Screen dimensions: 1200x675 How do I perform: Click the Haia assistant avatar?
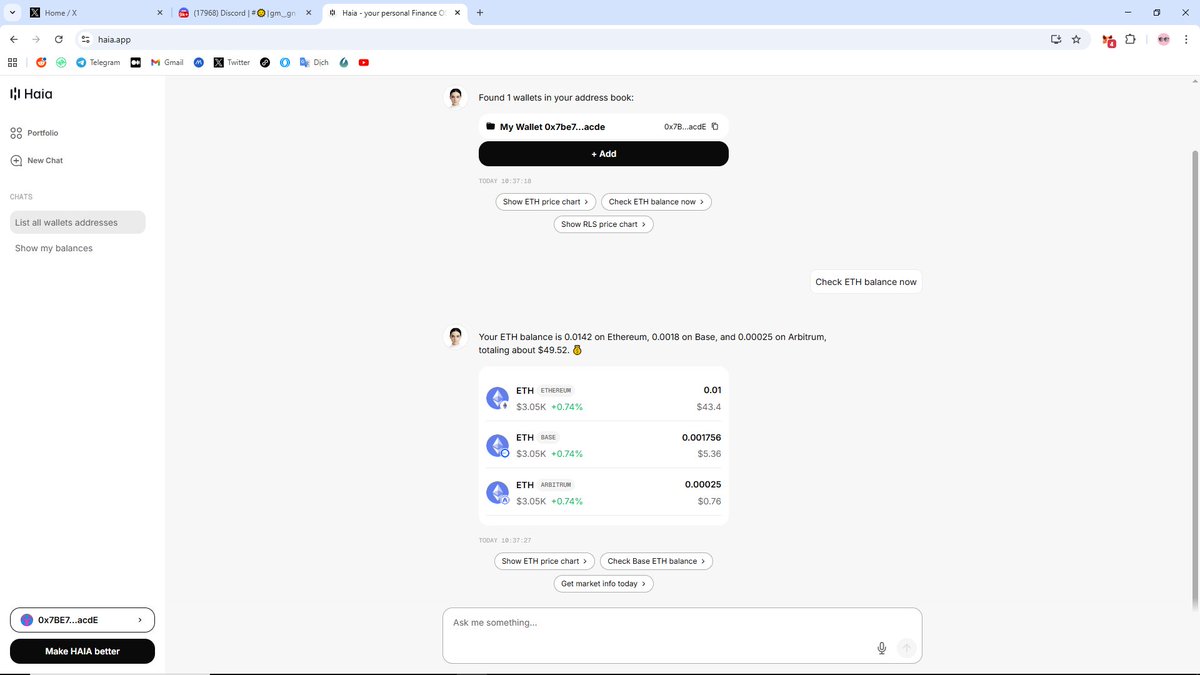(455, 336)
